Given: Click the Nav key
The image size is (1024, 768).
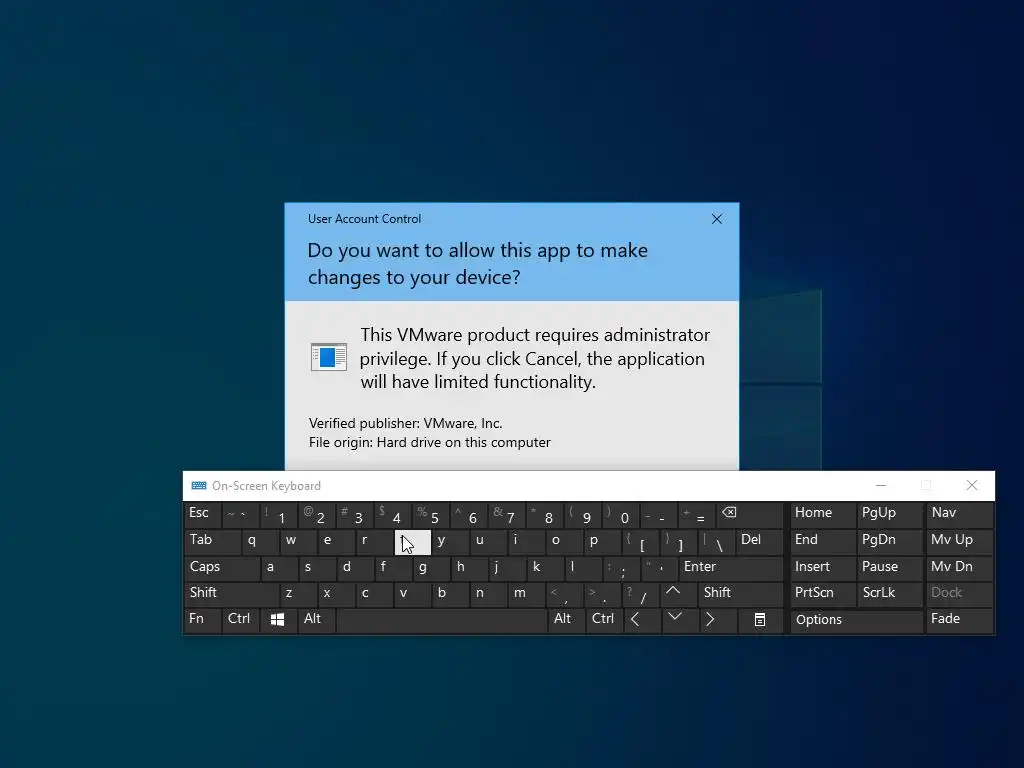Looking at the screenshot, I should pos(959,514).
